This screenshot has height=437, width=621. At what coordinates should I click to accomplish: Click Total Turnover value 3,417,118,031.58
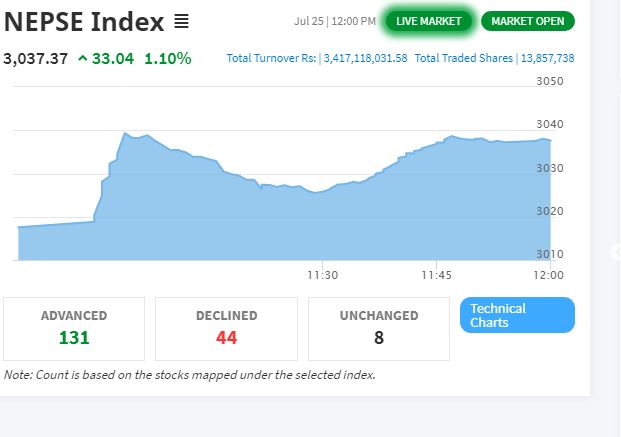(366, 58)
